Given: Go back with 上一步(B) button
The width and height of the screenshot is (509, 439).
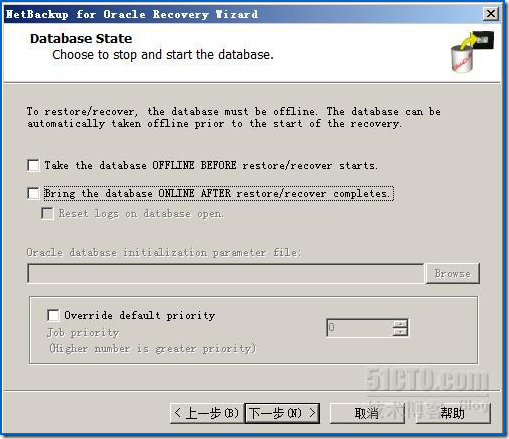Looking at the screenshot, I should pyautogui.click(x=207, y=413).
